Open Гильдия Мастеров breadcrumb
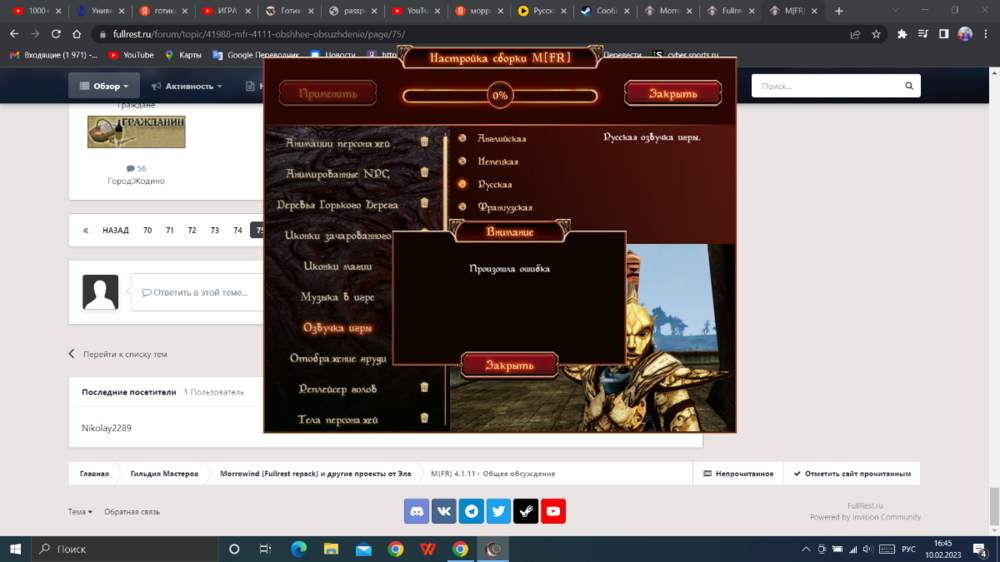Screen dimensions: 1000x562 click(x=164, y=473)
